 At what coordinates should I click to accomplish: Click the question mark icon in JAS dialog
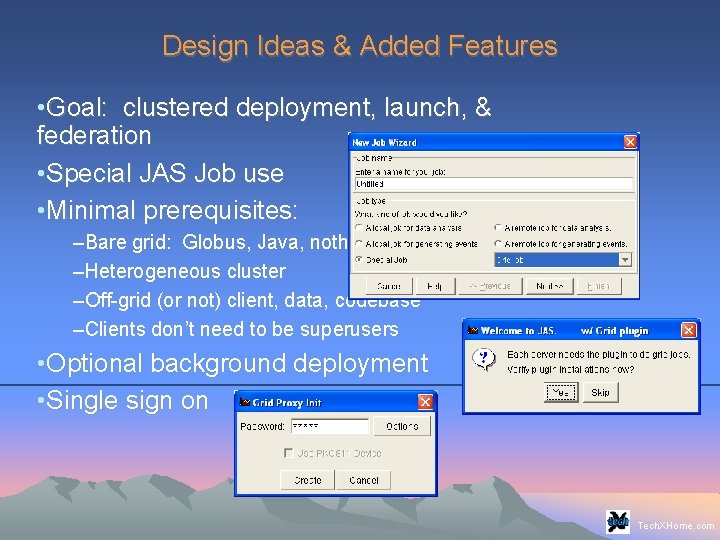484,360
